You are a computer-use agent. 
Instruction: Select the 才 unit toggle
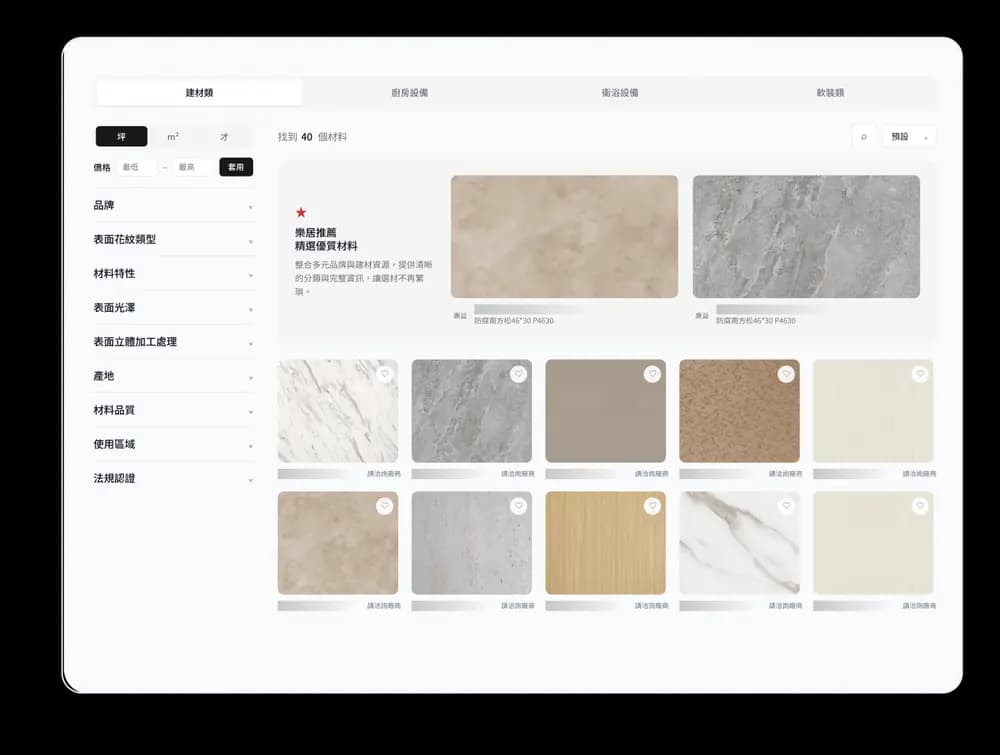pyautogui.click(x=224, y=136)
